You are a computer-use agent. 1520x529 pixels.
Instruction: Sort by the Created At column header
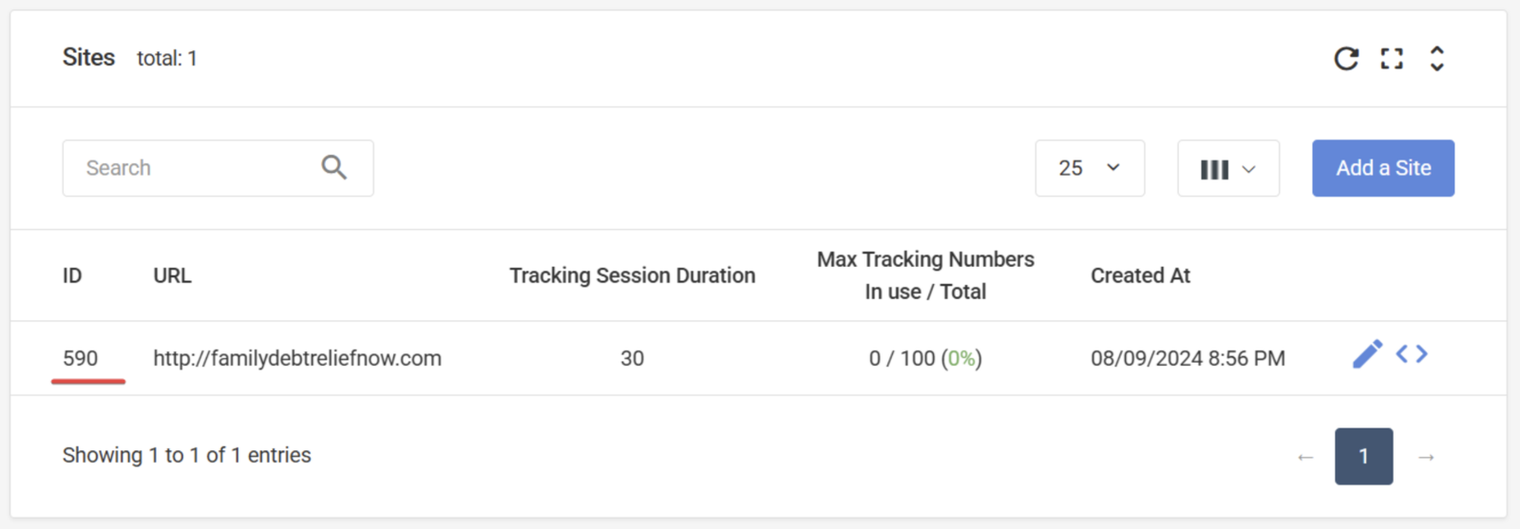[x=1140, y=276]
